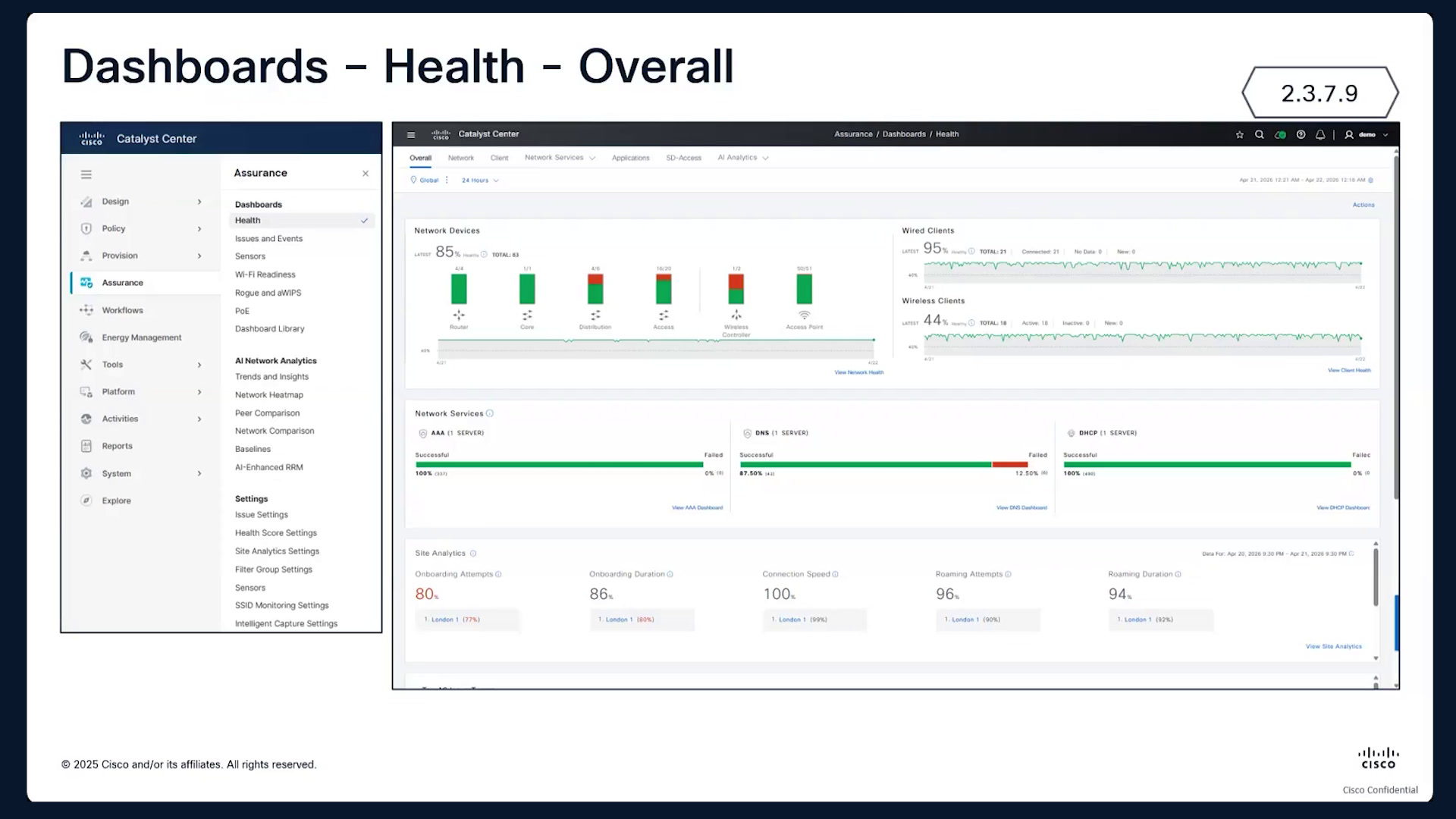
Task: Open the Network Services tab dropdown
Action: (x=560, y=158)
